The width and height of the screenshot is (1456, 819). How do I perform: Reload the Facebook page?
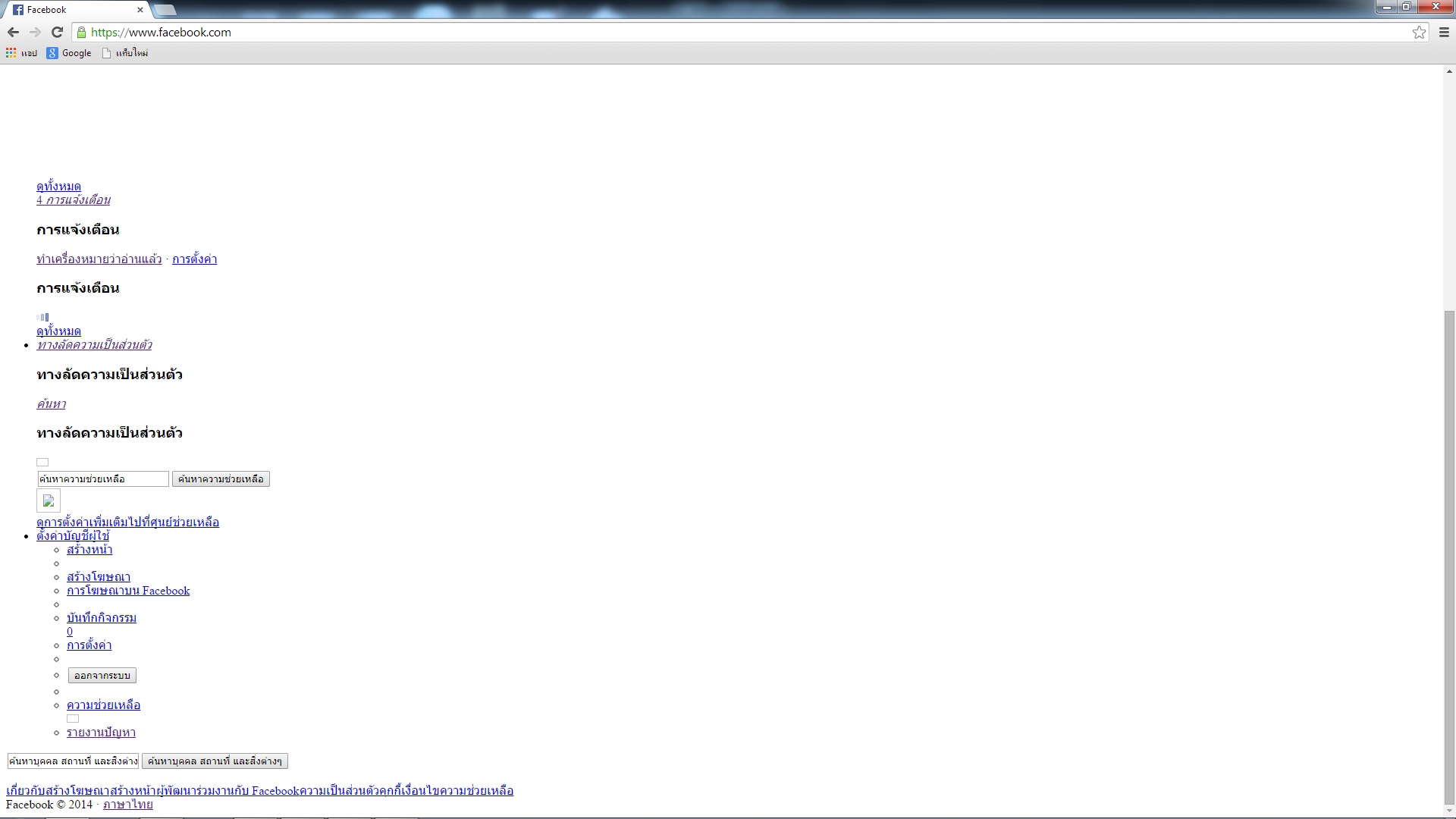coord(57,32)
